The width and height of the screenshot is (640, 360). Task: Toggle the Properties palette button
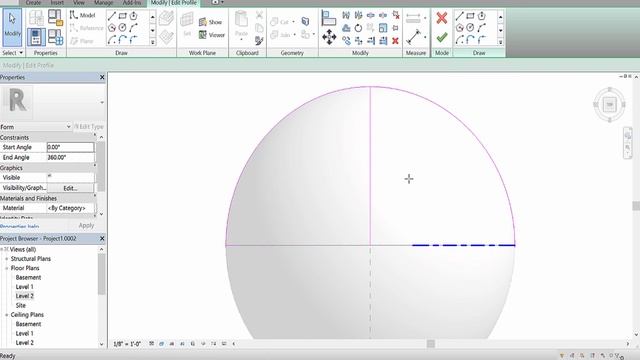(x=36, y=37)
